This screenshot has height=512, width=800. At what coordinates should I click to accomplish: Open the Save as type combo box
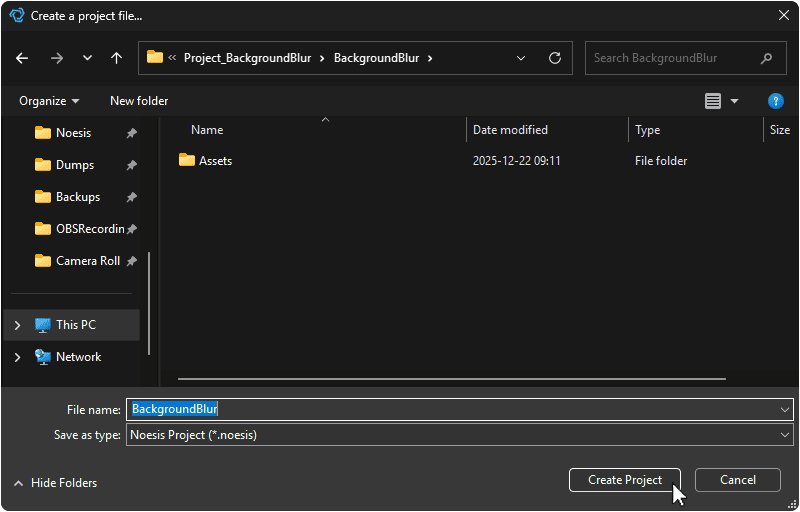[x=460, y=435]
